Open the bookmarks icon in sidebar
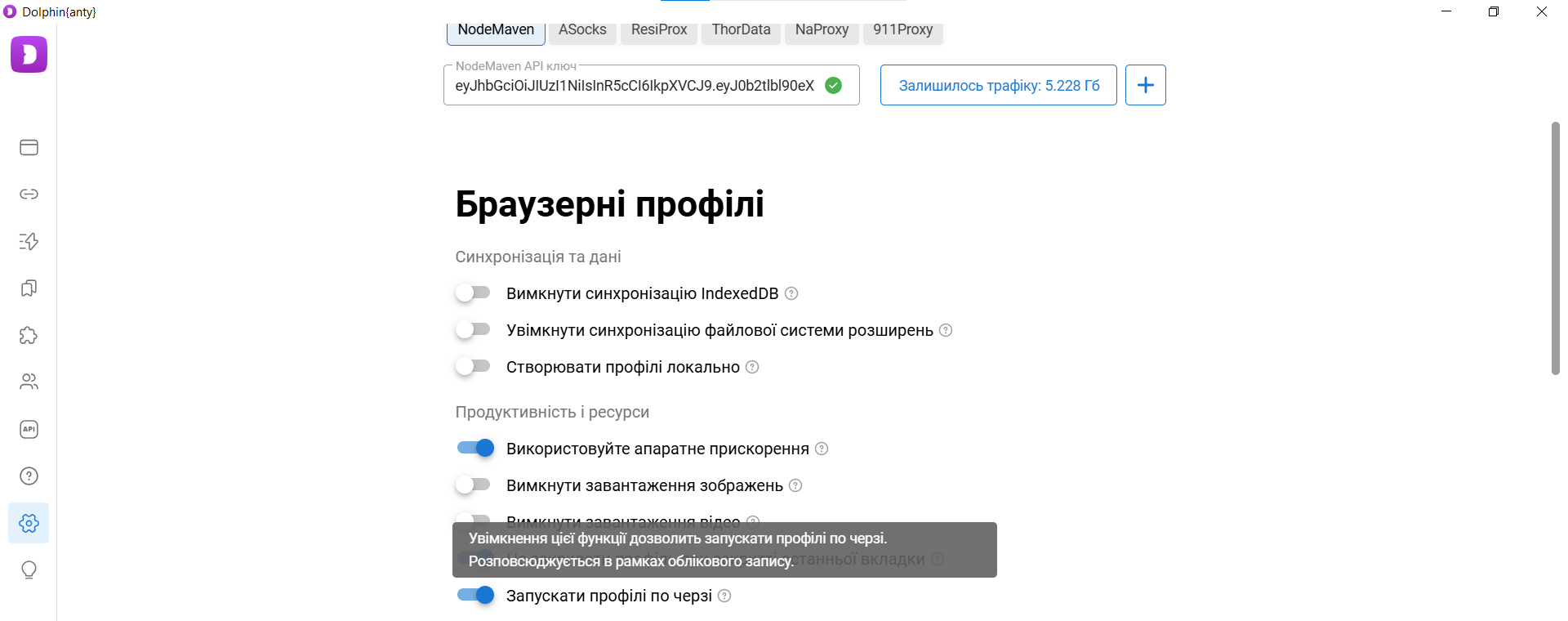The width and height of the screenshot is (1568, 621). (x=29, y=288)
